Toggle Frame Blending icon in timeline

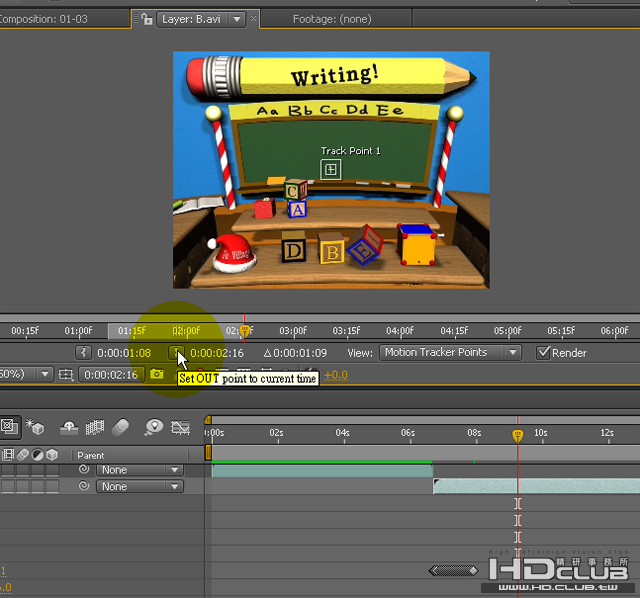click(95, 427)
